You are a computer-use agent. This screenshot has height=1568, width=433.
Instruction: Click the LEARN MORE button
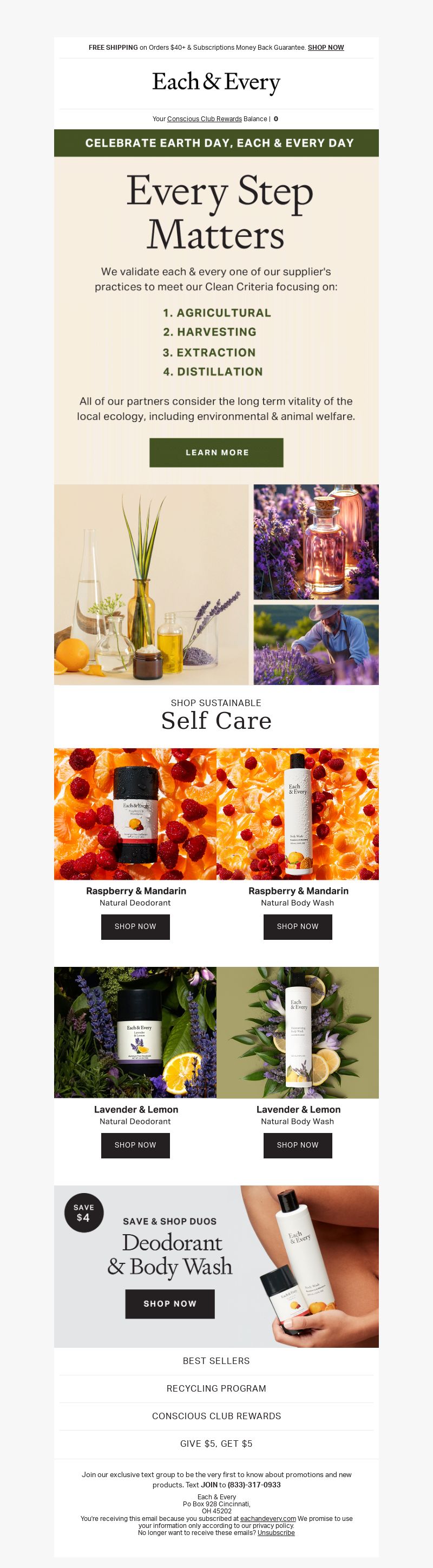click(216, 452)
